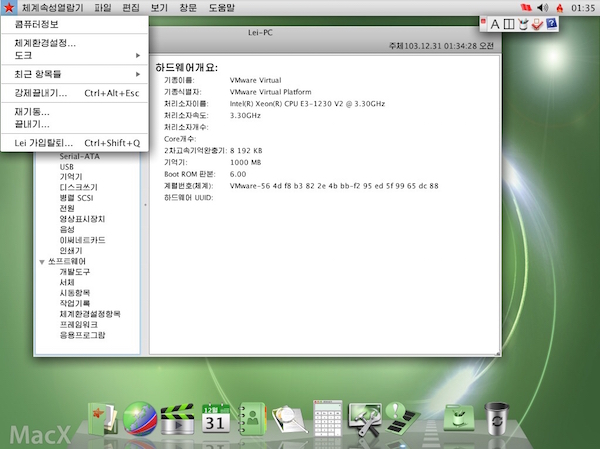
Task: Choose 강제끝내기... menu entry
Action: [75, 93]
